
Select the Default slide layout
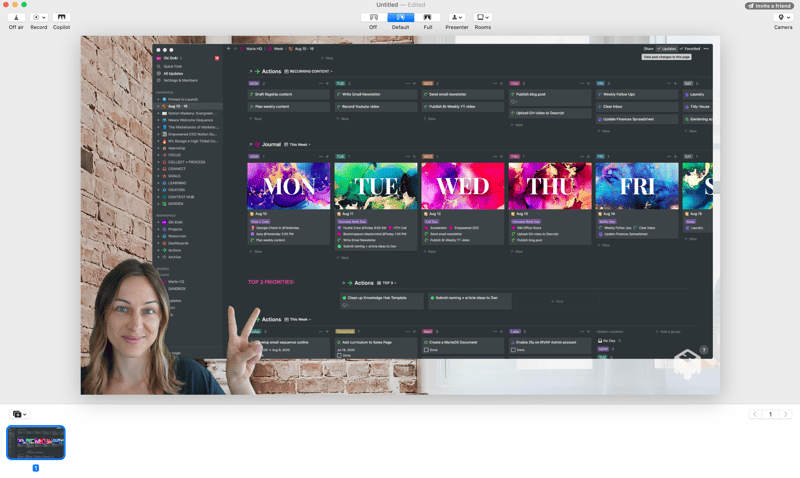tap(401, 17)
